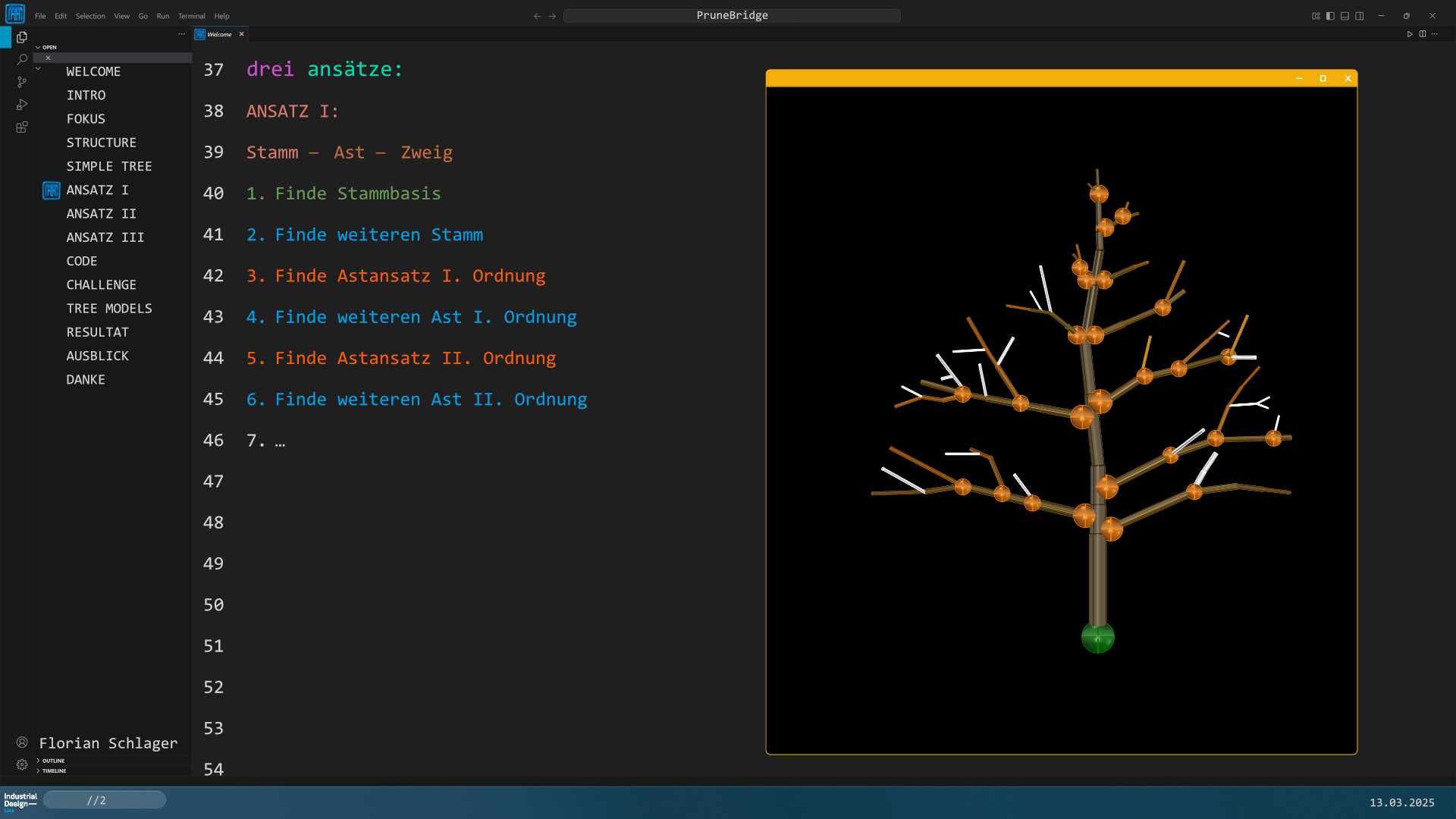Toggle the secondary side bar layout button

tap(1360, 16)
